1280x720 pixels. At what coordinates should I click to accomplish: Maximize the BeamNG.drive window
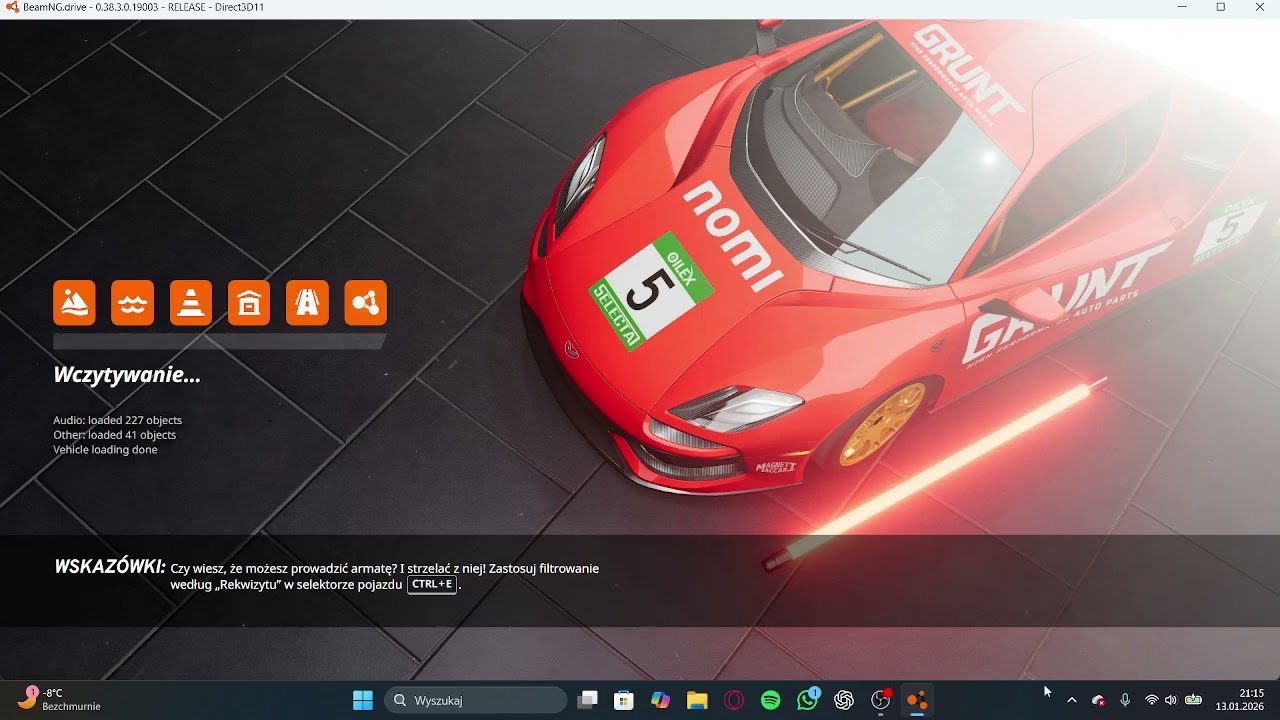[1221, 7]
